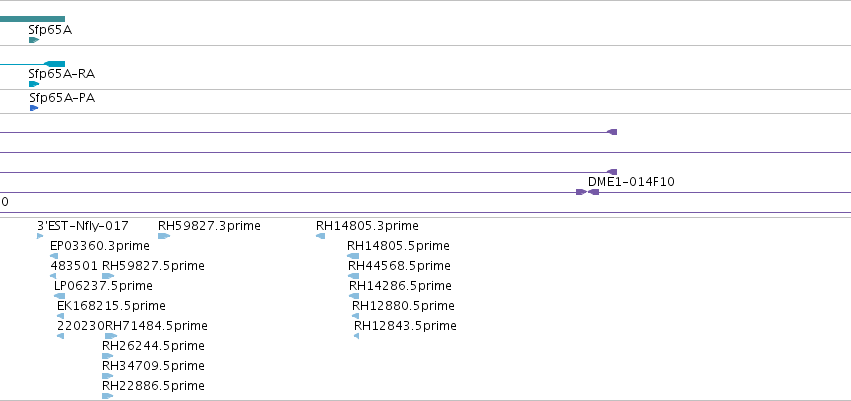The height and width of the screenshot is (401, 851).
Task: Select the RH14286.5prime EST arrow
Action: pyautogui.click(x=354, y=296)
